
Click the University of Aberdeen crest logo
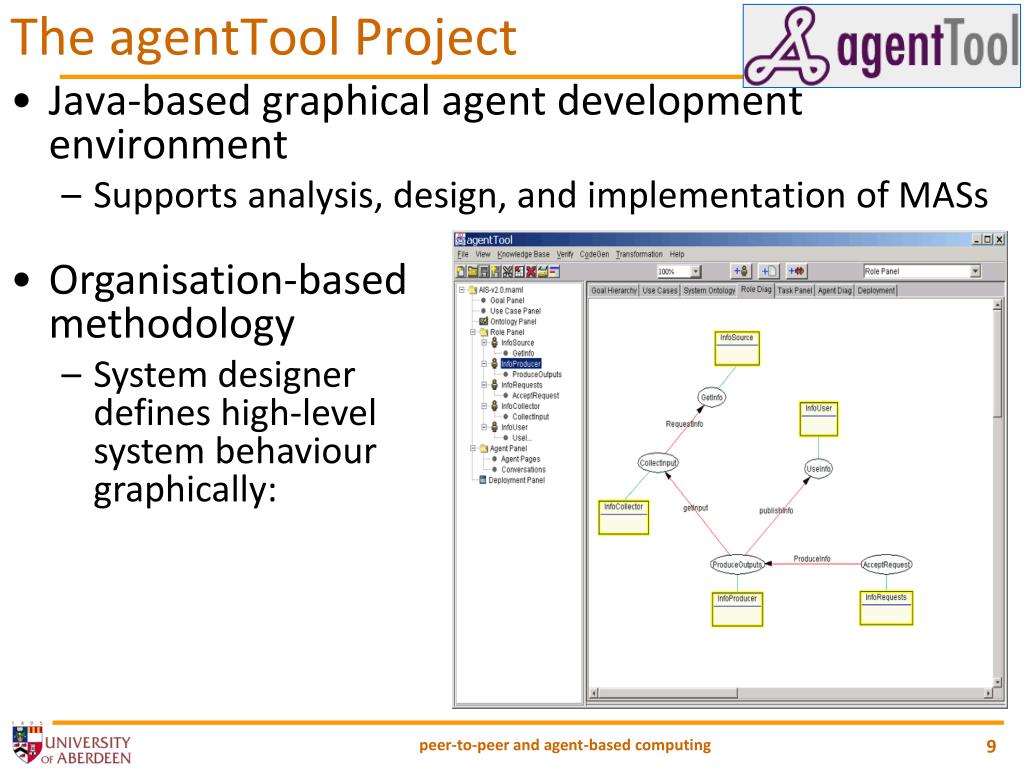27,743
